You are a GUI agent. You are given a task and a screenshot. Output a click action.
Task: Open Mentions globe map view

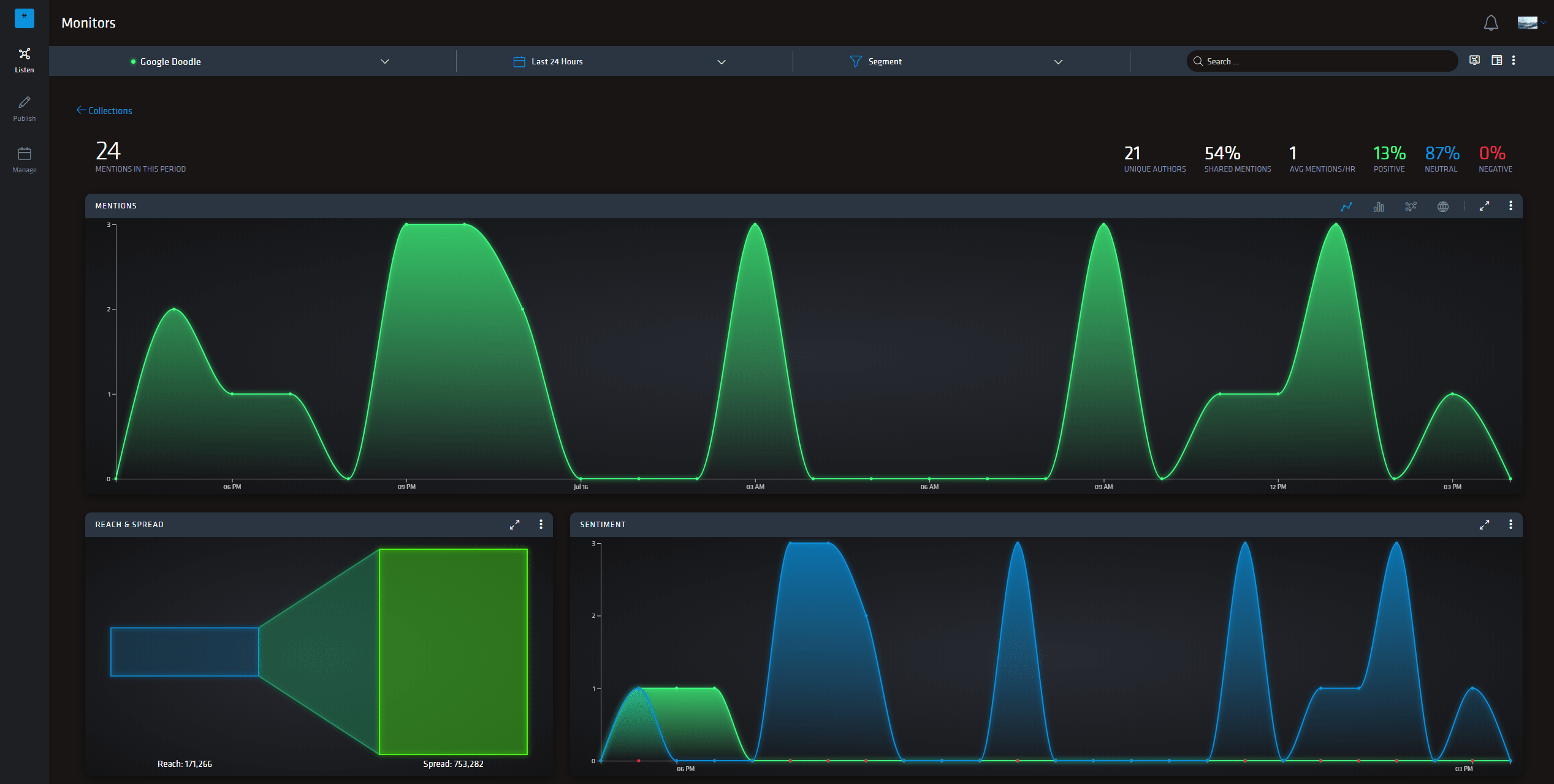1443,207
